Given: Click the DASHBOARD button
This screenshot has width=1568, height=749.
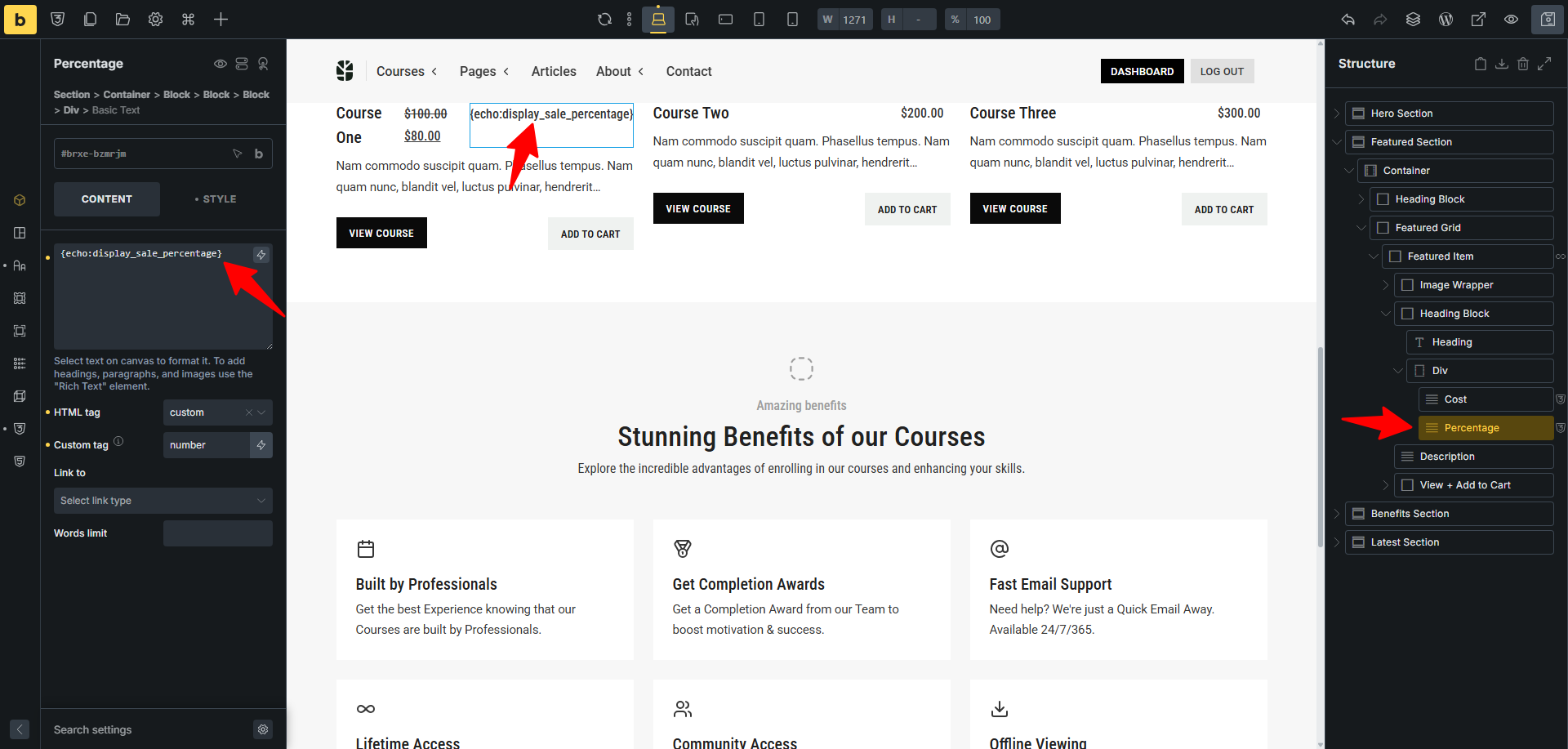Looking at the screenshot, I should pos(1141,72).
